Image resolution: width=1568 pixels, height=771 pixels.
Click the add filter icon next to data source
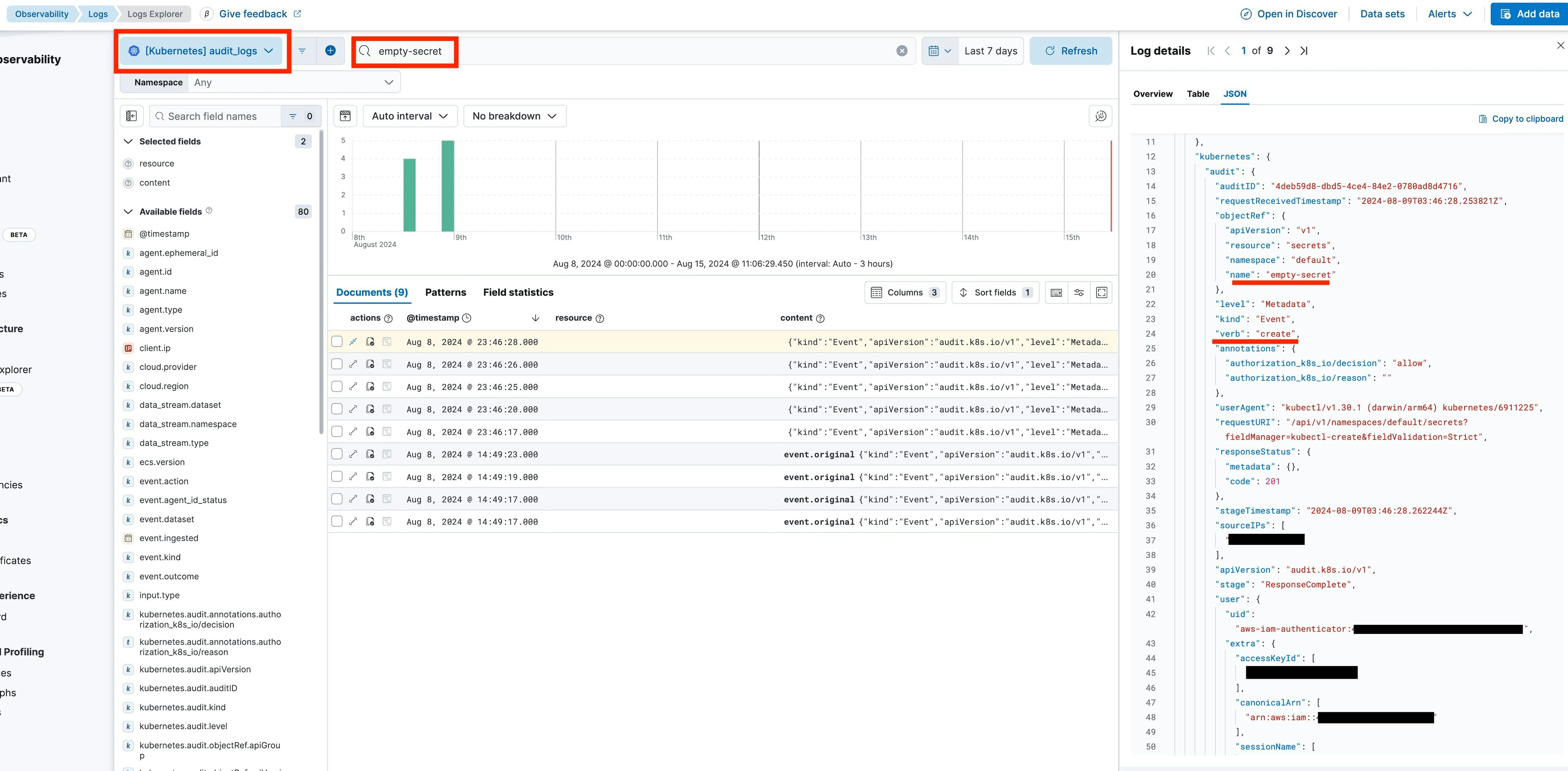(x=331, y=51)
